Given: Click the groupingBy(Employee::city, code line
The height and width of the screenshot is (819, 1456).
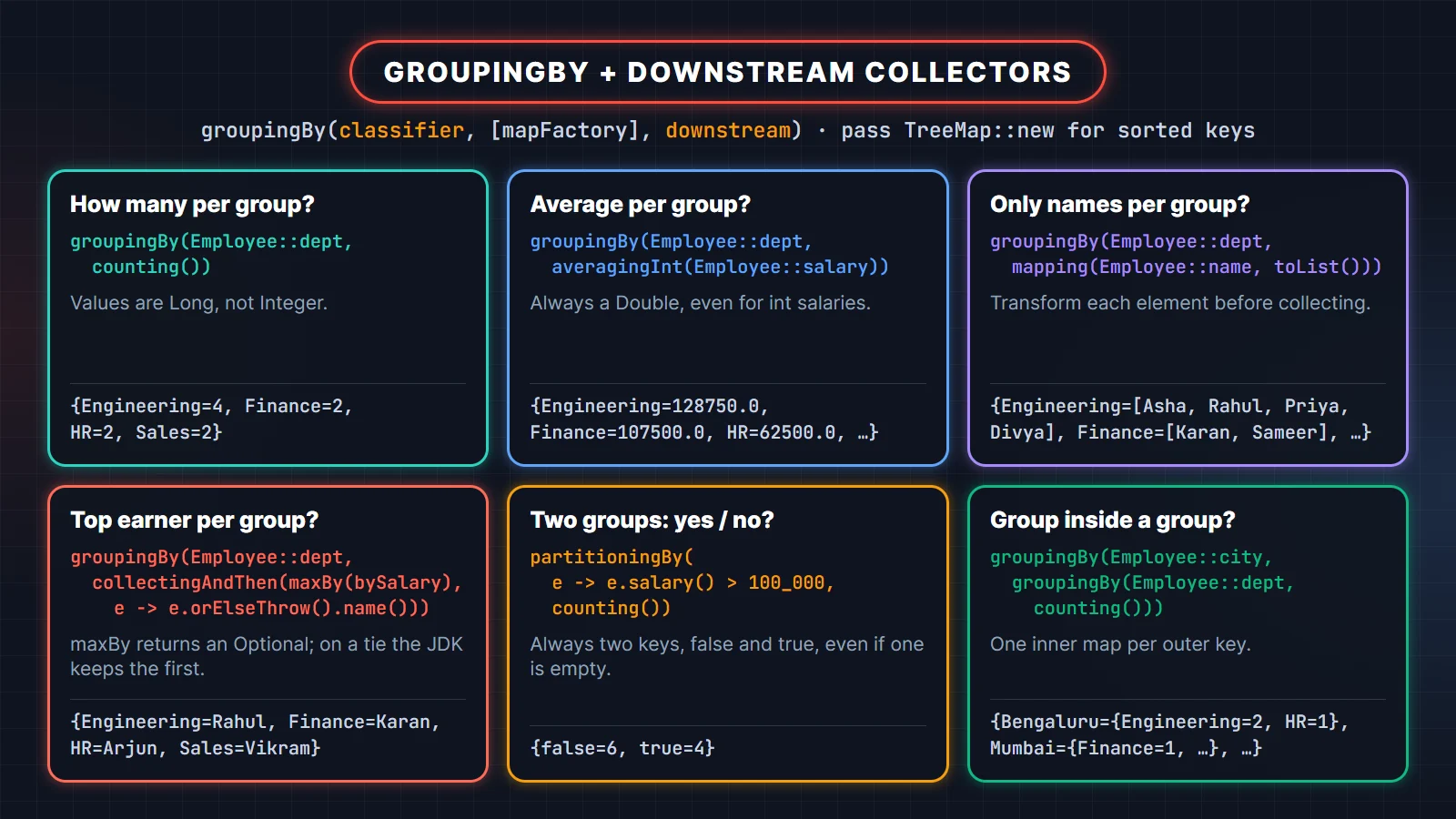Looking at the screenshot, I should coord(1131,557).
